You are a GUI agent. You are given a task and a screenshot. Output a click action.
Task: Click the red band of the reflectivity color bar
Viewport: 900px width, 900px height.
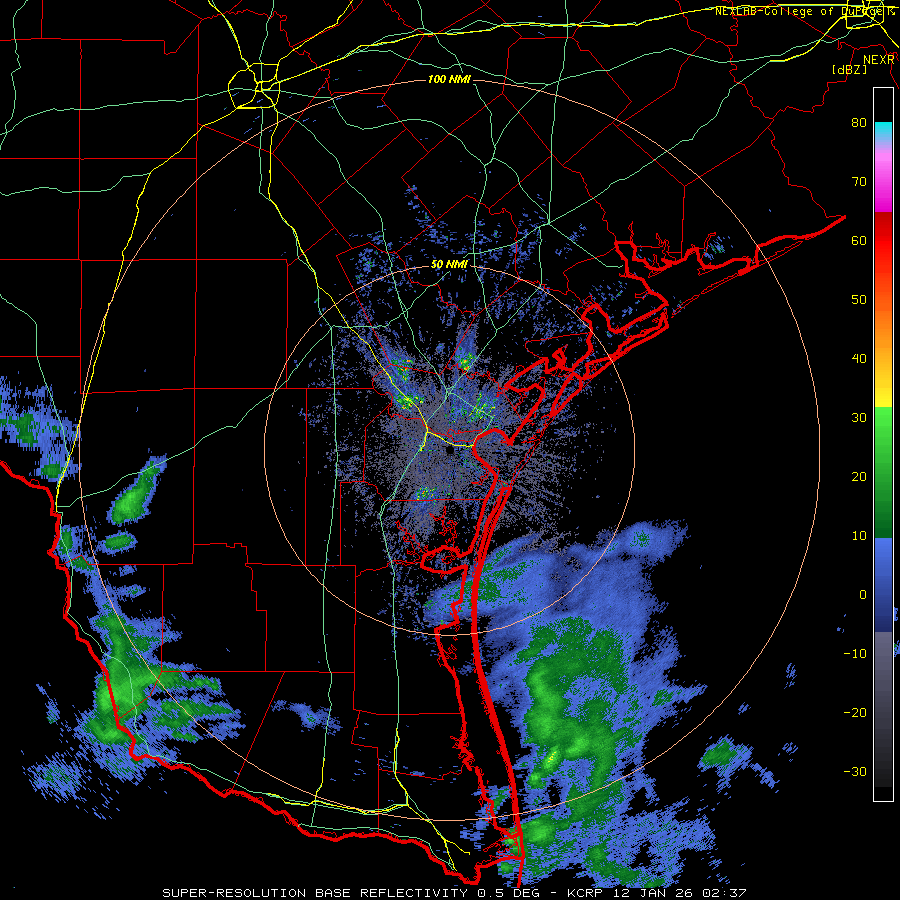(883, 242)
